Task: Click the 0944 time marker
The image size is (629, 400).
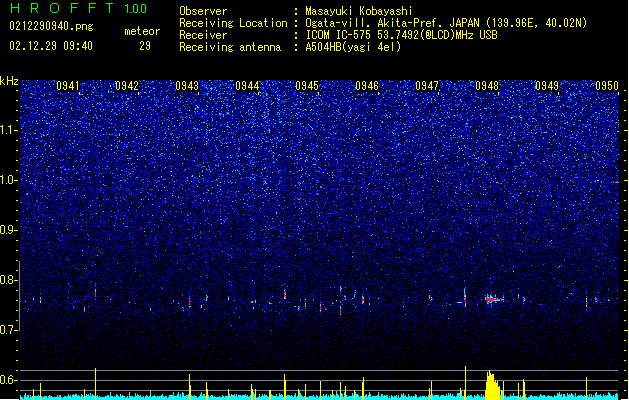Action: [x=247, y=86]
